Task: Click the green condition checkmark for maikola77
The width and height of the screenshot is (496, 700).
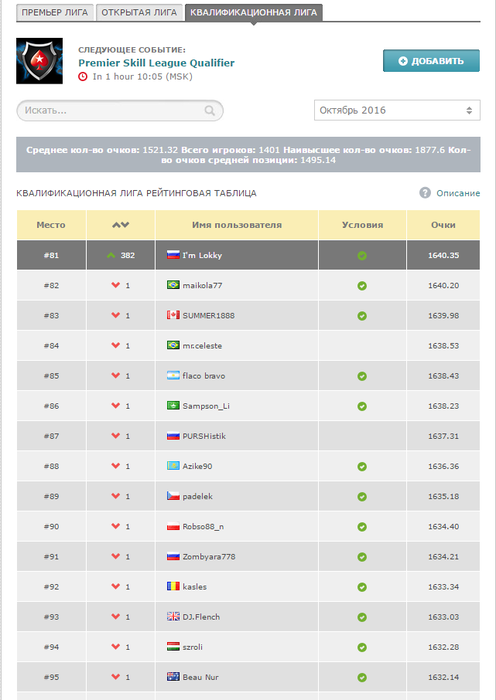Action: pyautogui.click(x=362, y=286)
